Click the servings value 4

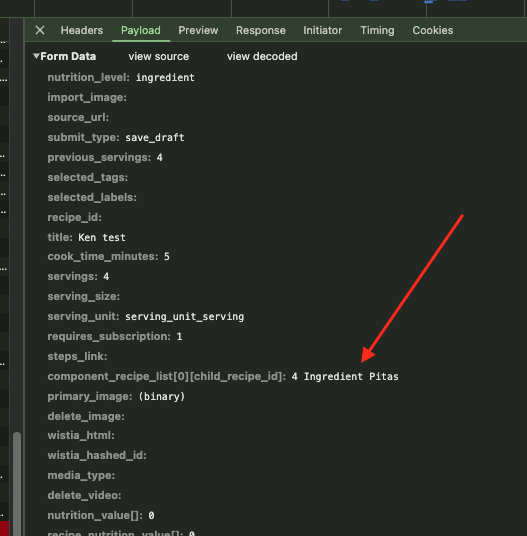coord(106,277)
